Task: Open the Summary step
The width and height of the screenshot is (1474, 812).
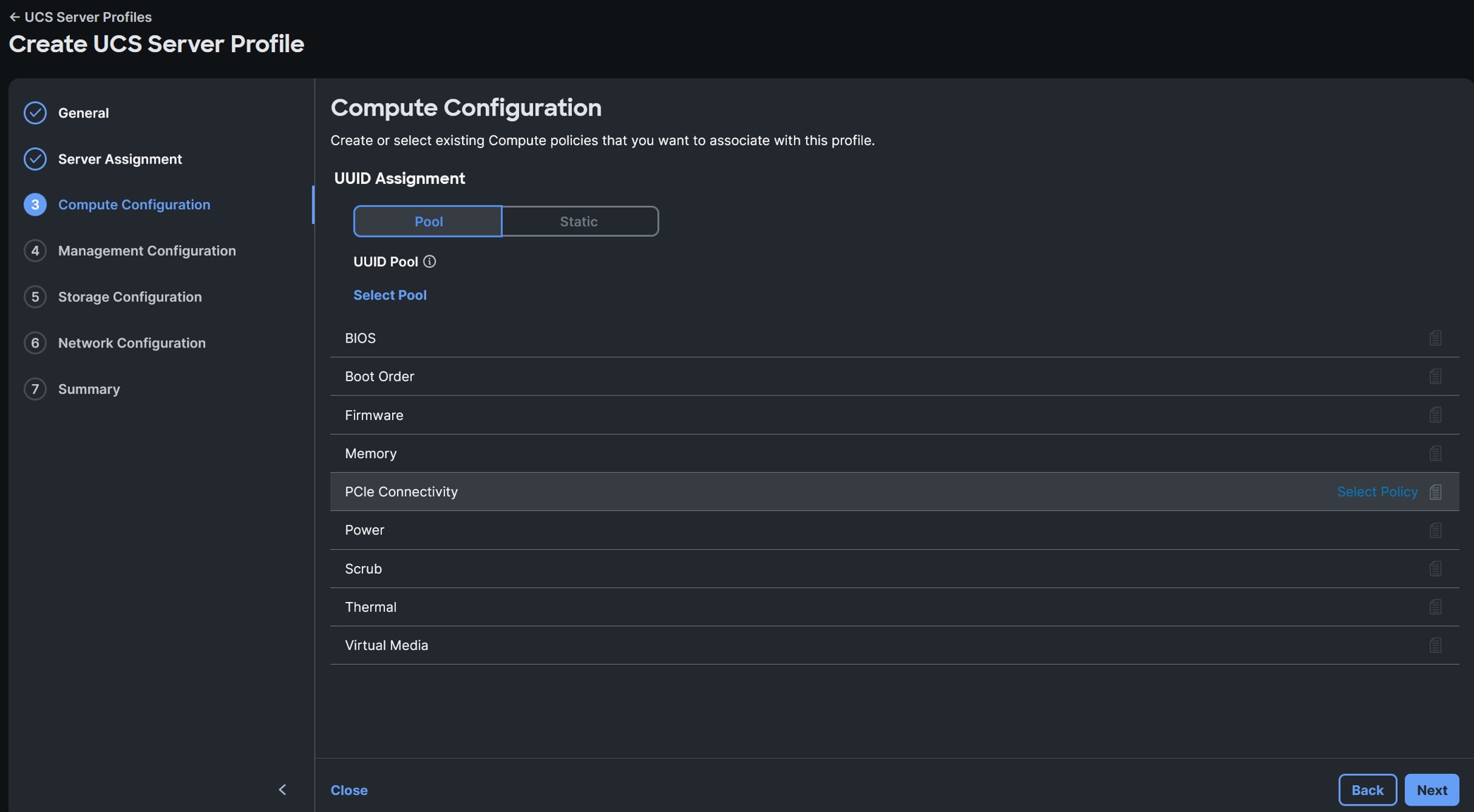Action: pyautogui.click(x=89, y=388)
